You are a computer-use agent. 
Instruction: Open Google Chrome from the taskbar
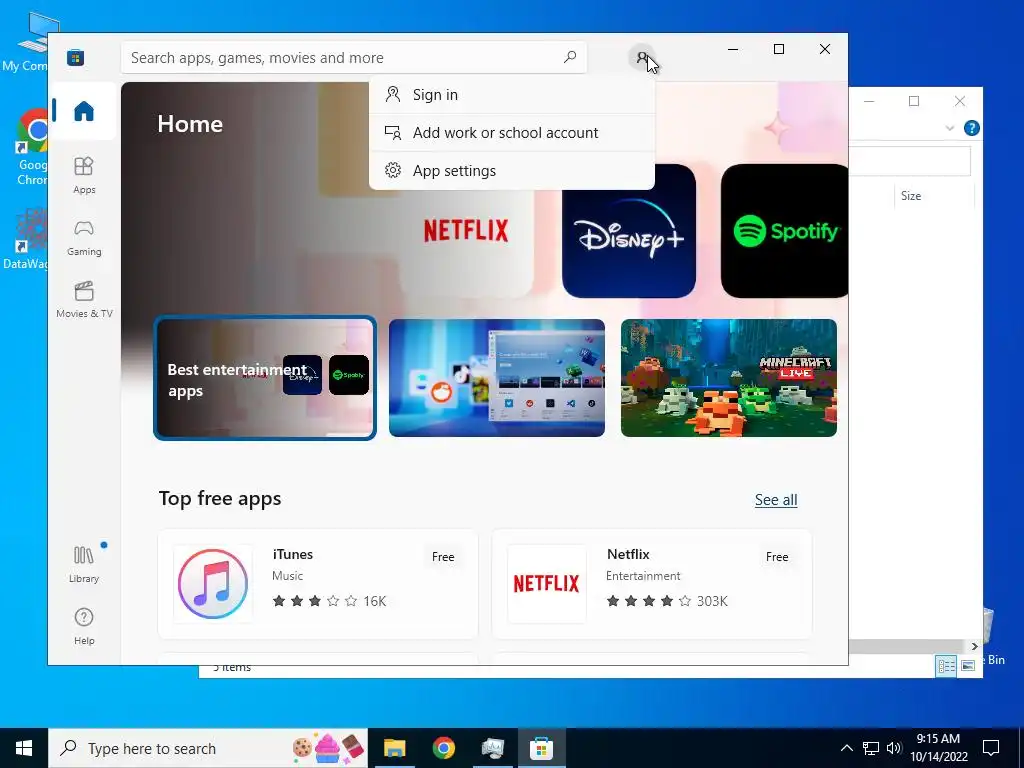click(443, 748)
